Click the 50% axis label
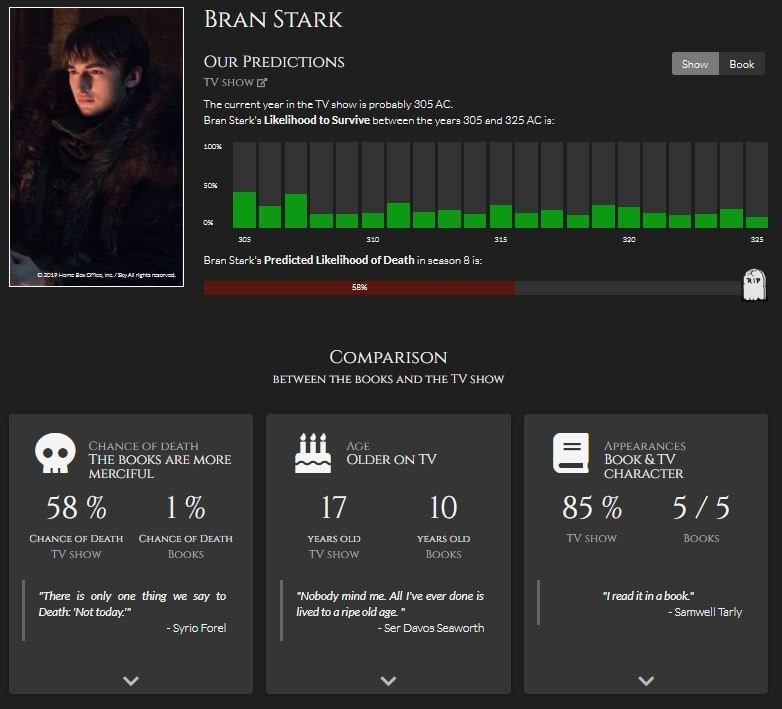 coord(210,185)
